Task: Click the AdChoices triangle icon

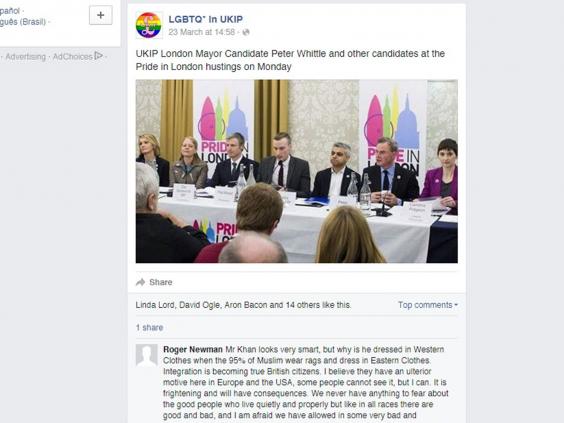Action: (x=99, y=56)
